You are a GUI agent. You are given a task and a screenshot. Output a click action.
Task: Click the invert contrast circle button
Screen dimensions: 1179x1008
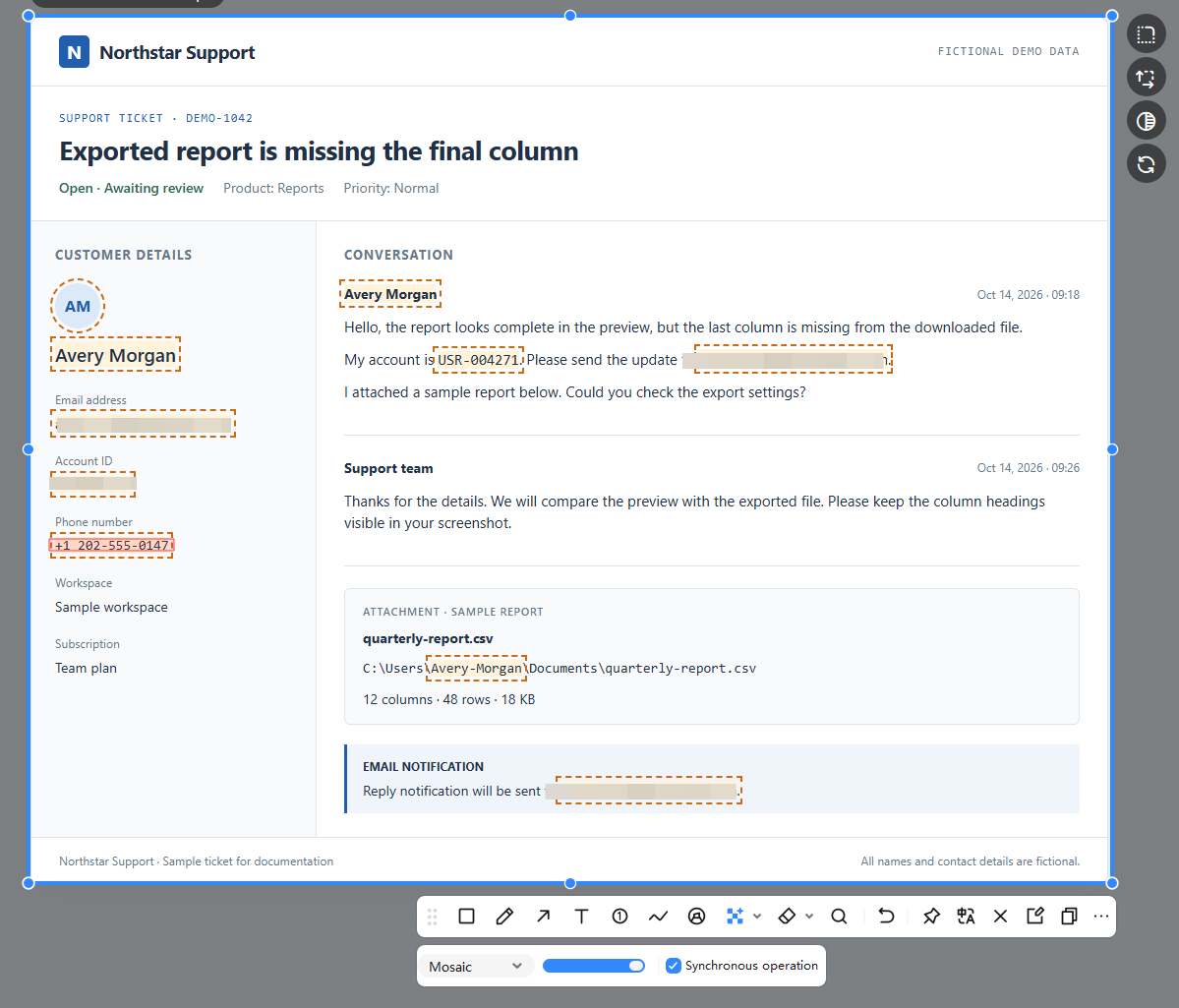coord(1146,120)
